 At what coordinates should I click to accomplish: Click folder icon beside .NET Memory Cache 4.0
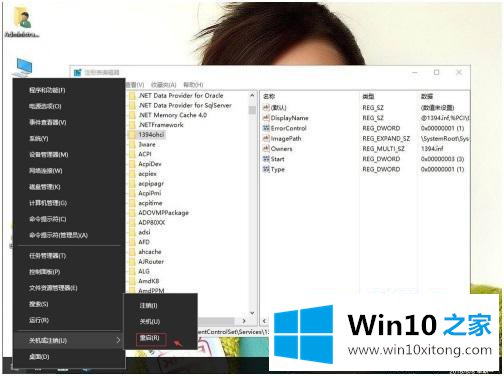point(133,115)
